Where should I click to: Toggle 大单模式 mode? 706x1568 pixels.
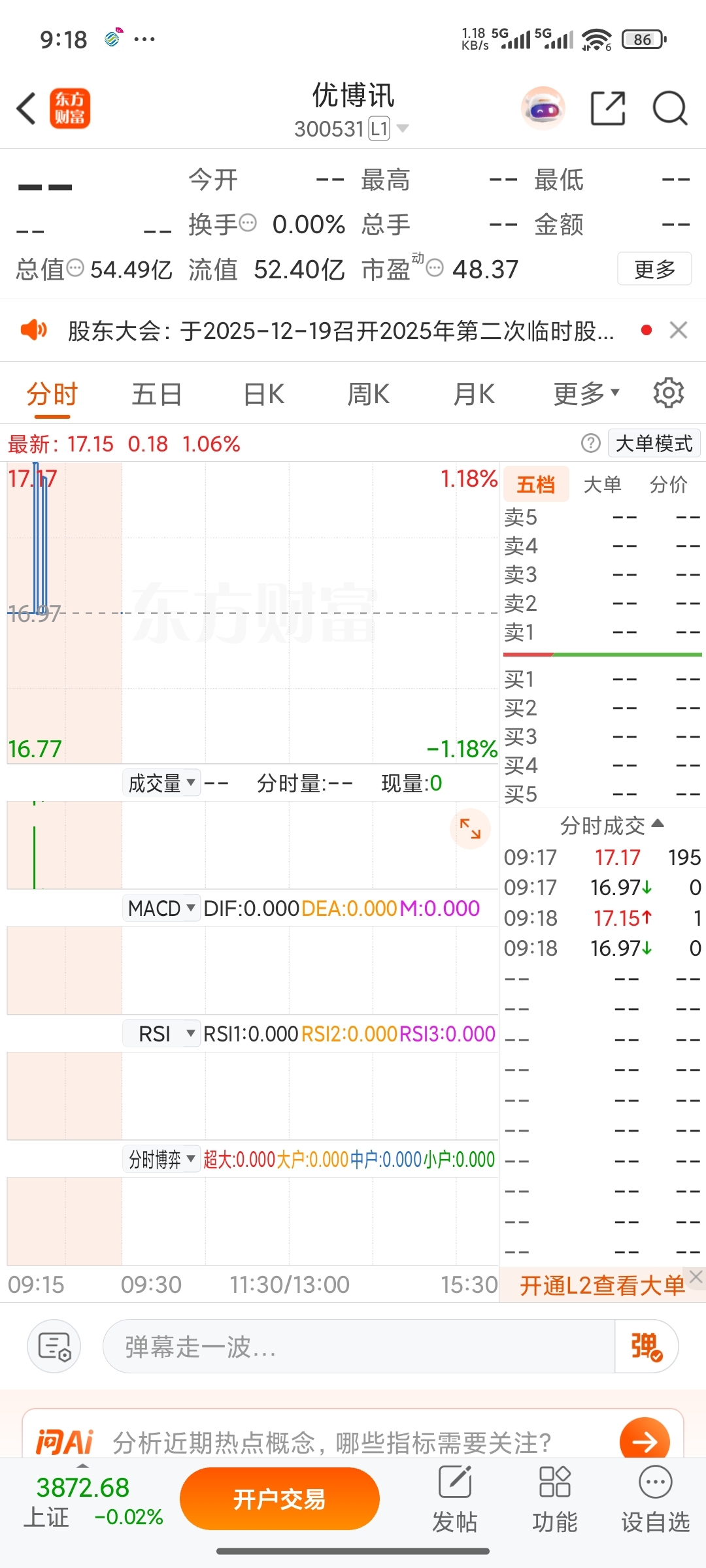click(x=654, y=444)
